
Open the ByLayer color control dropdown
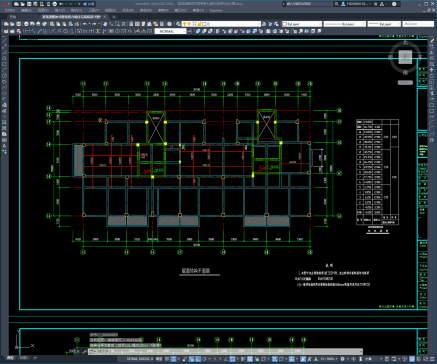(302, 24)
